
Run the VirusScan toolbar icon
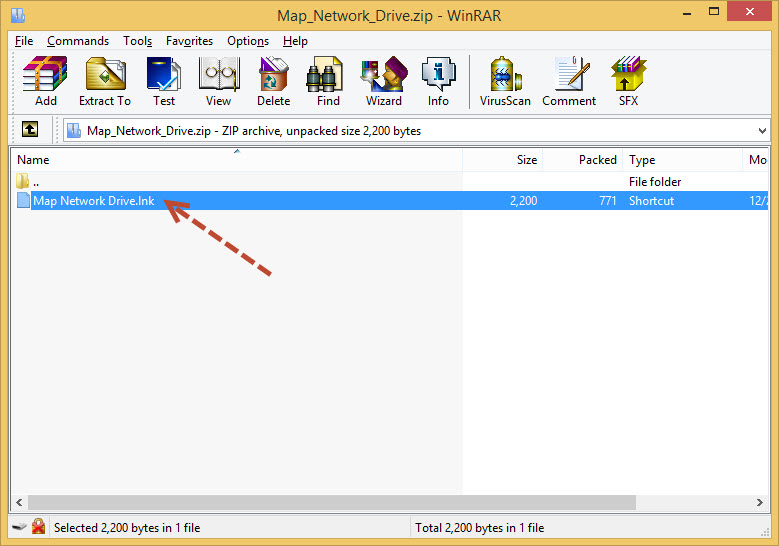pyautogui.click(x=505, y=74)
